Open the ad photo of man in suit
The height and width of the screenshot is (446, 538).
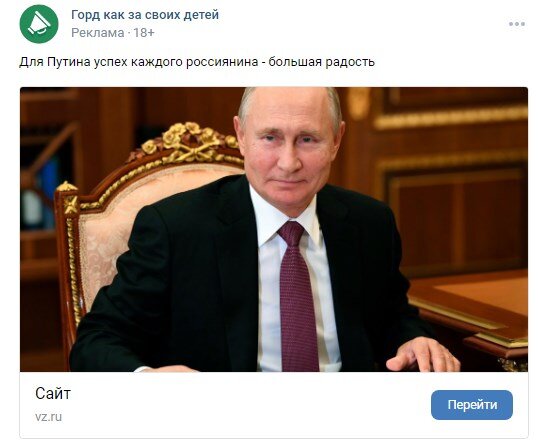274,229
